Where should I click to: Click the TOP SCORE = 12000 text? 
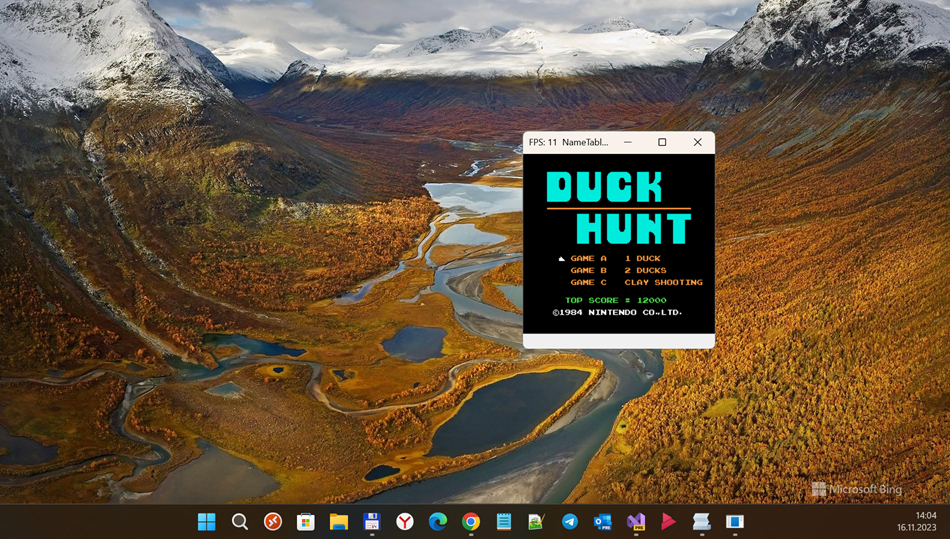pyautogui.click(x=616, y=300)
